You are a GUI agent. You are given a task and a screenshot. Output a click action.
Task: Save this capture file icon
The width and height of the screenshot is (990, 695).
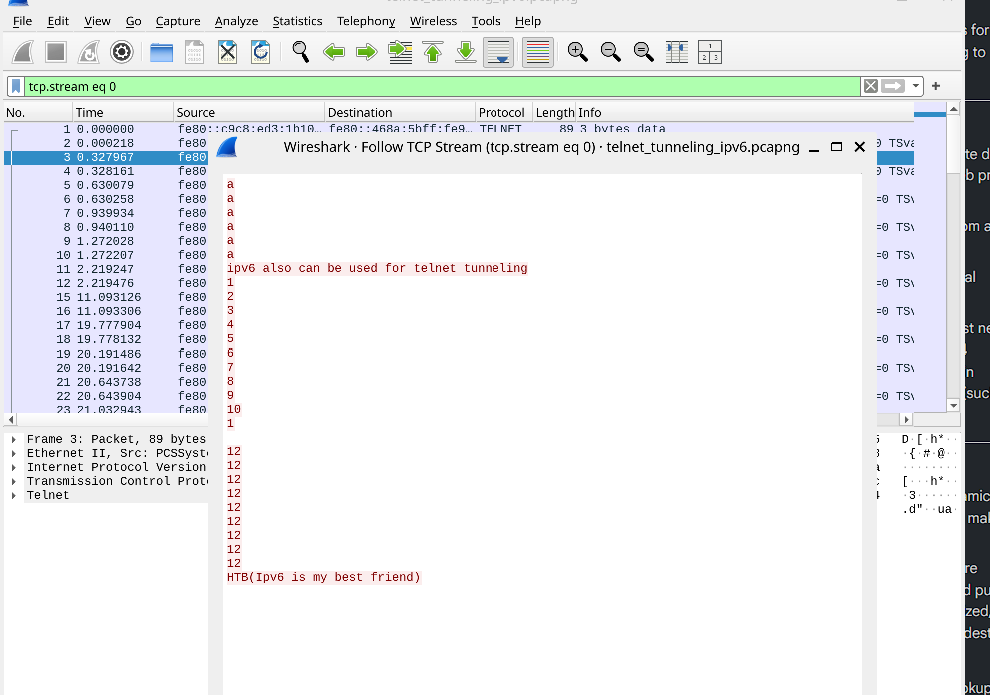tap(194, 52)
